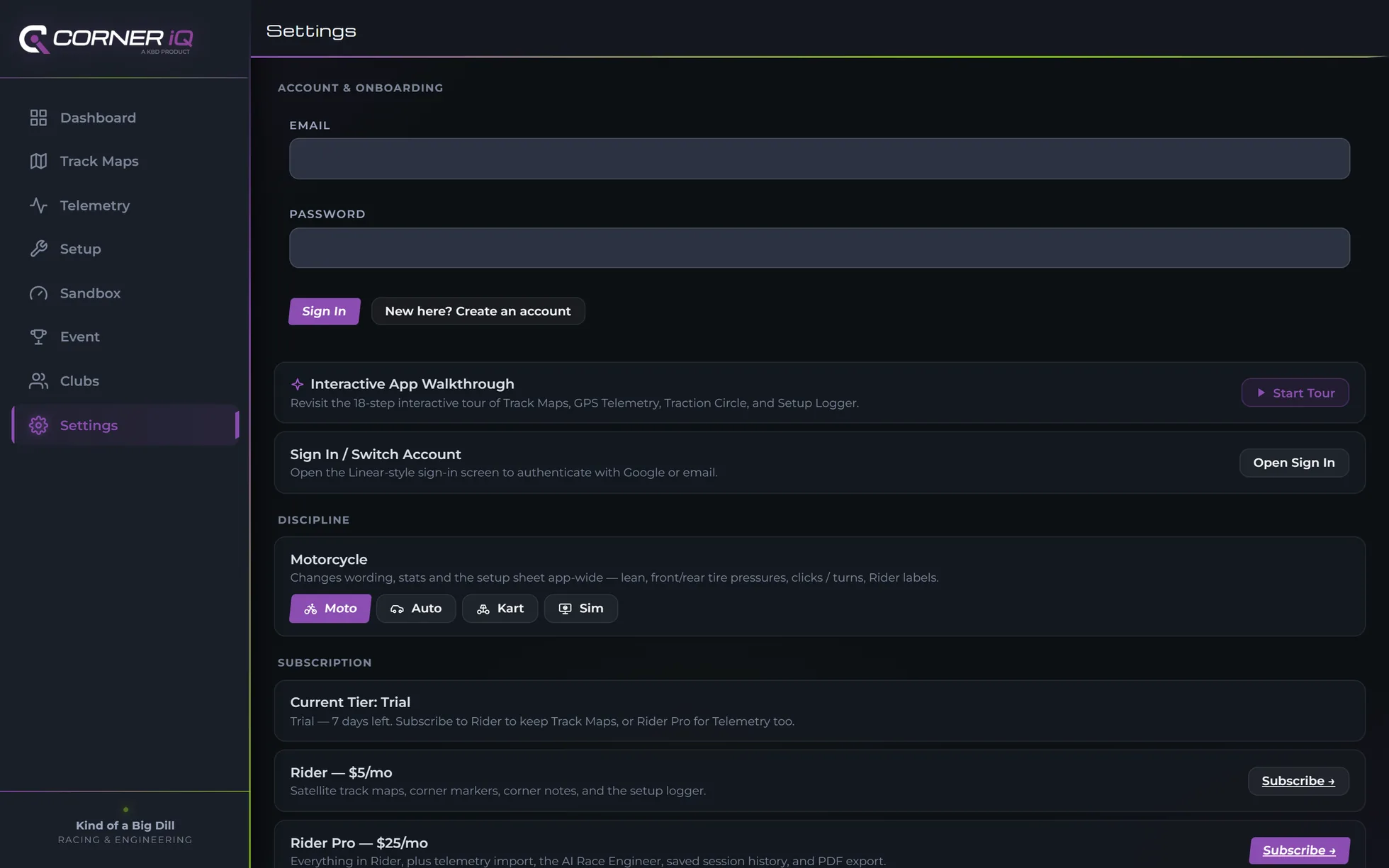This screenshot has width=1389, height=868.
Task: Click the Sign In / Switch Account heading
Action: tap(376, 454)
